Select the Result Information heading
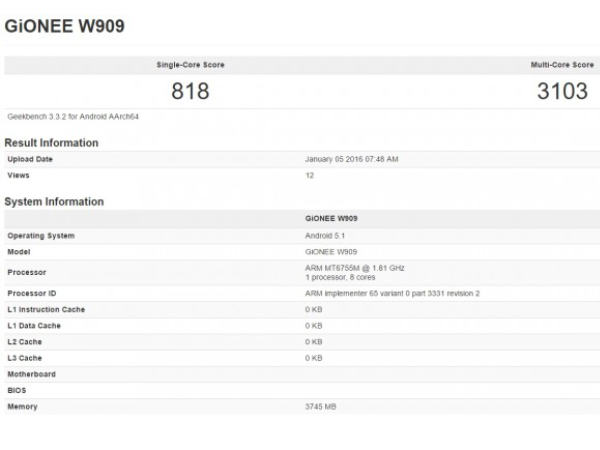The height and width of the screenshot is (450, 600). point(52,143)
